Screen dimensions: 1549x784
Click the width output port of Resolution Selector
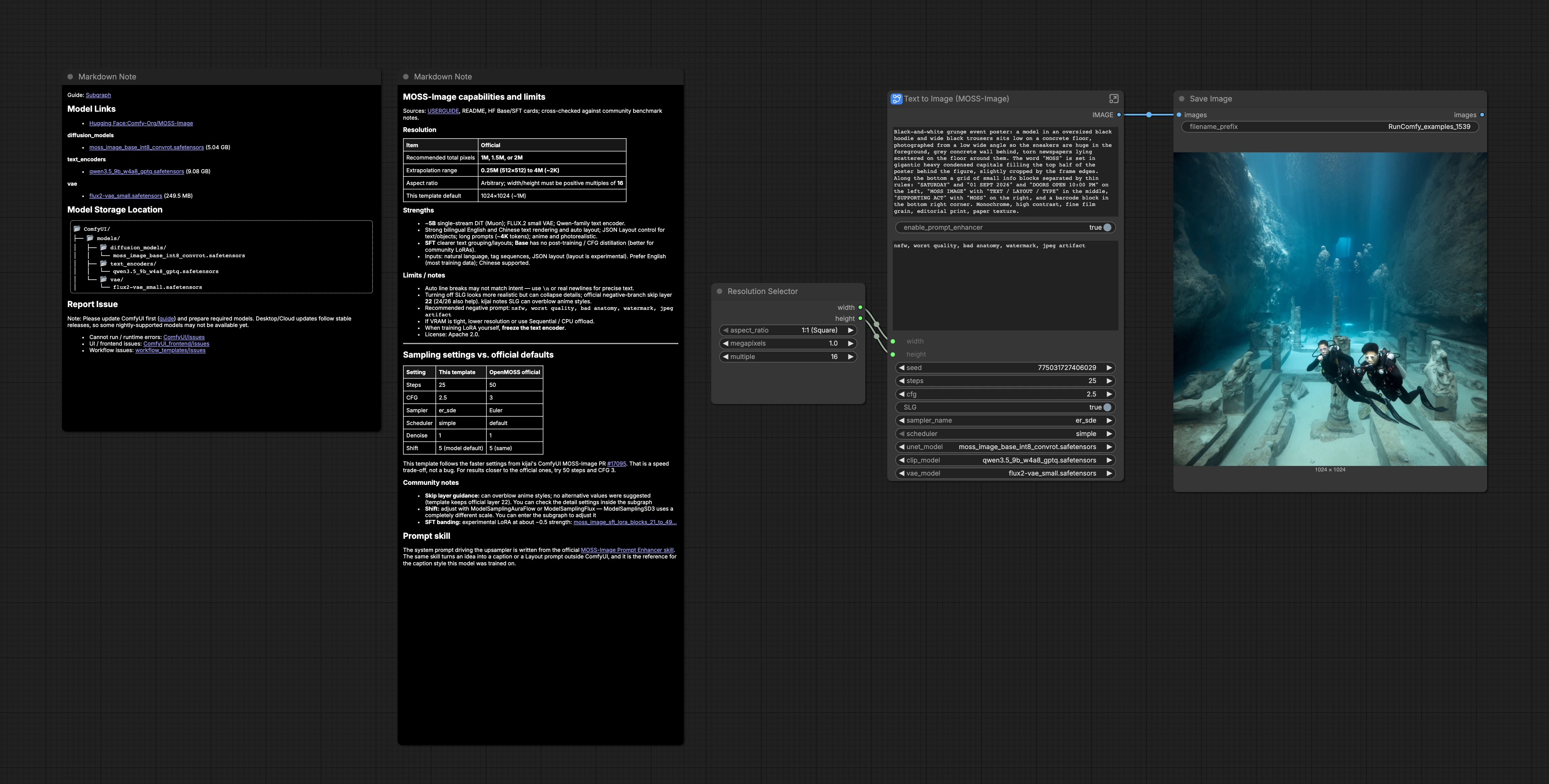pos(860,307)
